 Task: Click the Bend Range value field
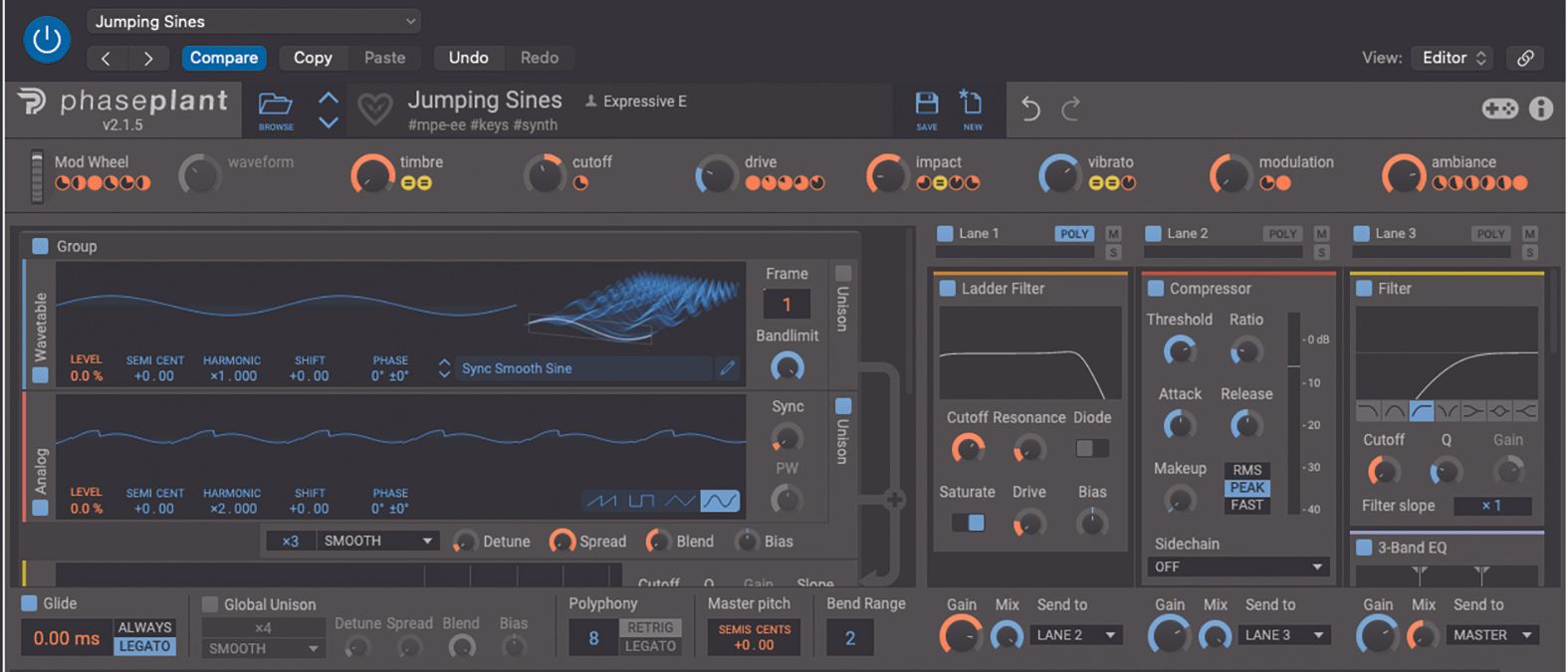point(850,638)
